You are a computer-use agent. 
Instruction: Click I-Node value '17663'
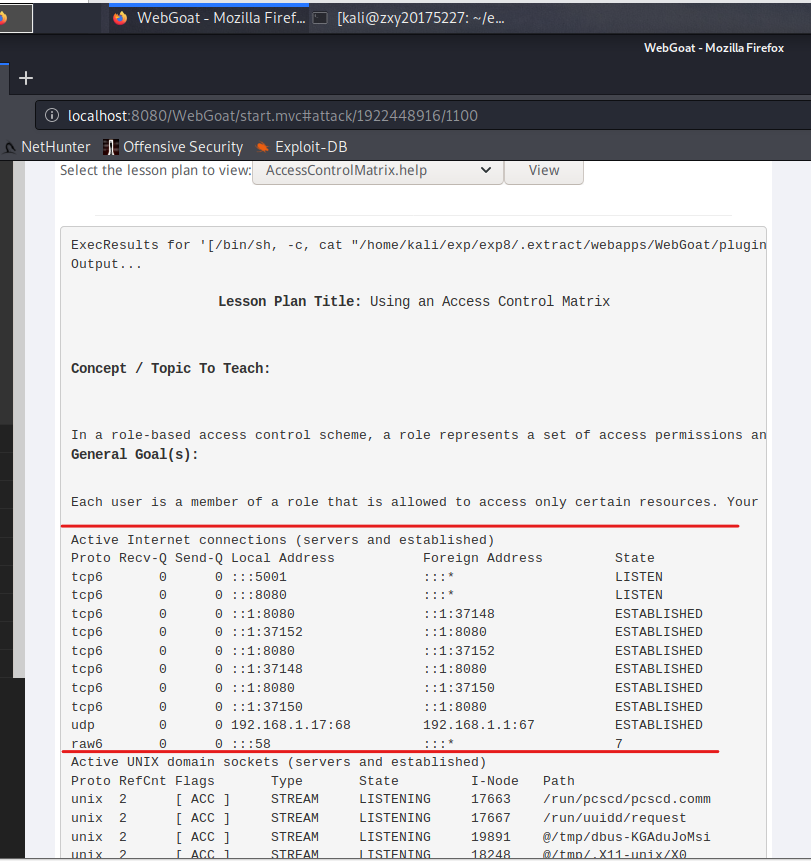click(x=490, y=799)
